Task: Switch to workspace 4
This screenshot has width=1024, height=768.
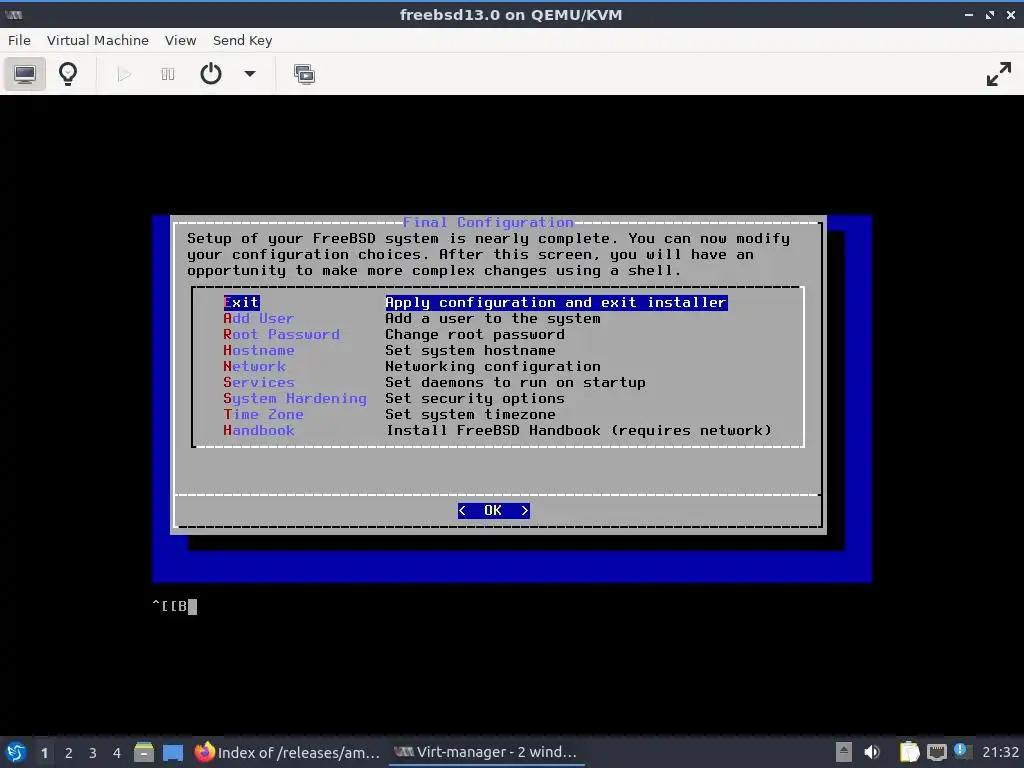Action: coord(117,752)
